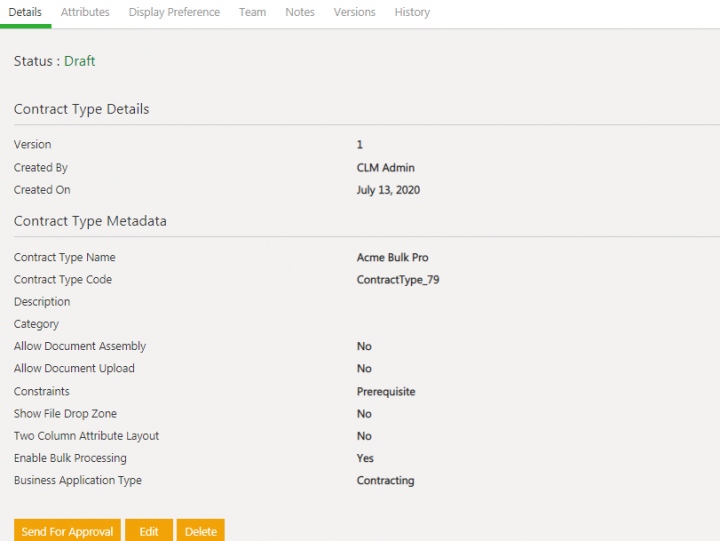
Task: Select the Version value 1
Action: (x=360, y=145)
